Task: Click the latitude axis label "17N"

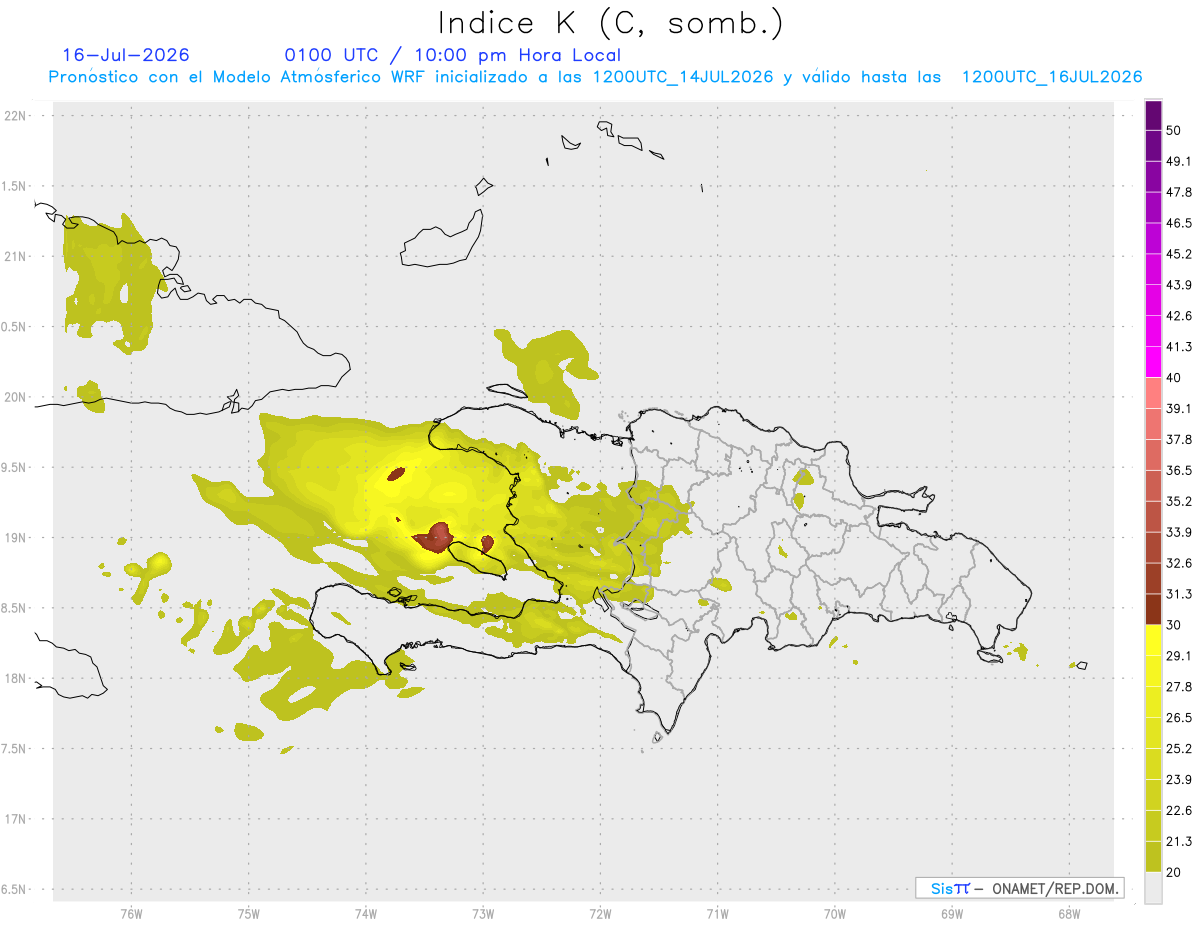Action: [x=17, y=819]
